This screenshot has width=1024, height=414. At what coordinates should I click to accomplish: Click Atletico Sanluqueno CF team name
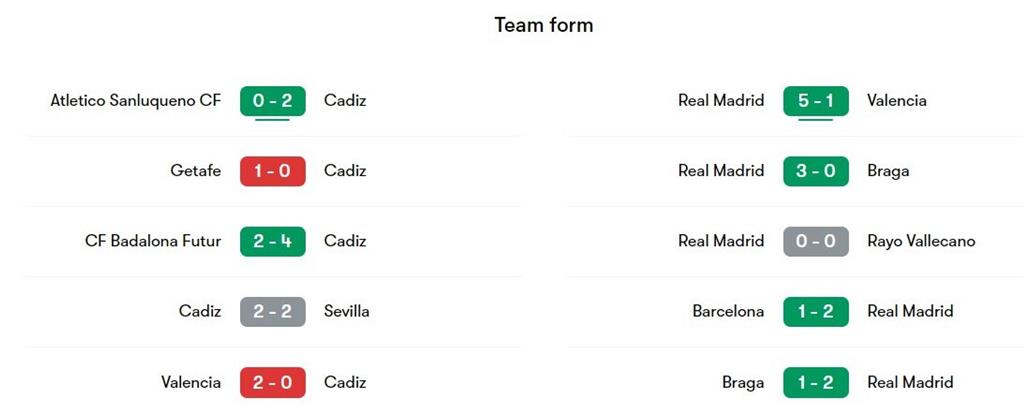[135, 101]
